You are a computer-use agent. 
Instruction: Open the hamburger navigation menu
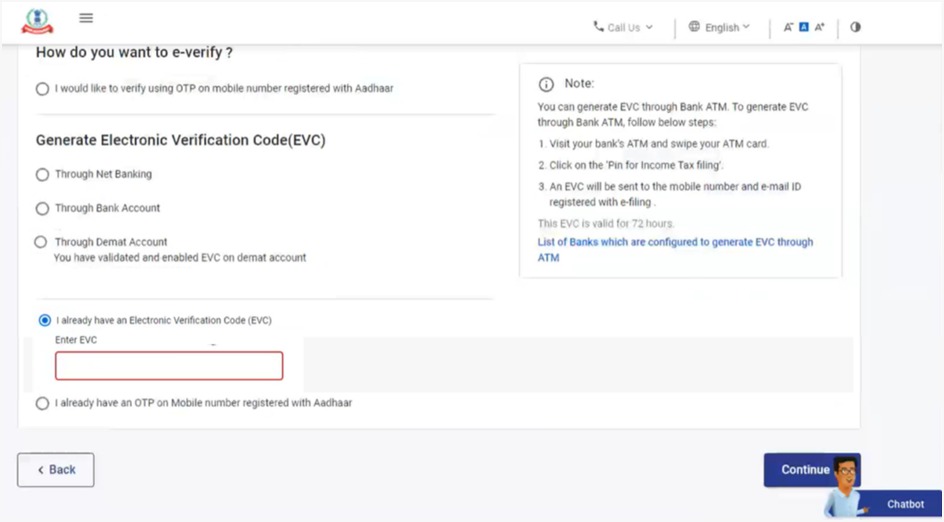(86, 18)
